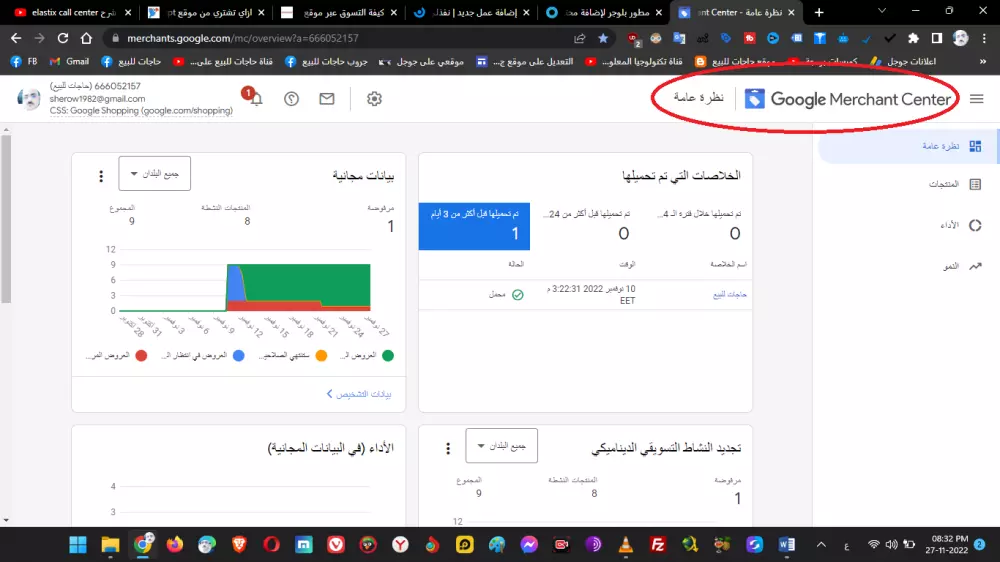Open FileZilla from taskbar
Screen dimensions: 1000x562
coord(658,545)
